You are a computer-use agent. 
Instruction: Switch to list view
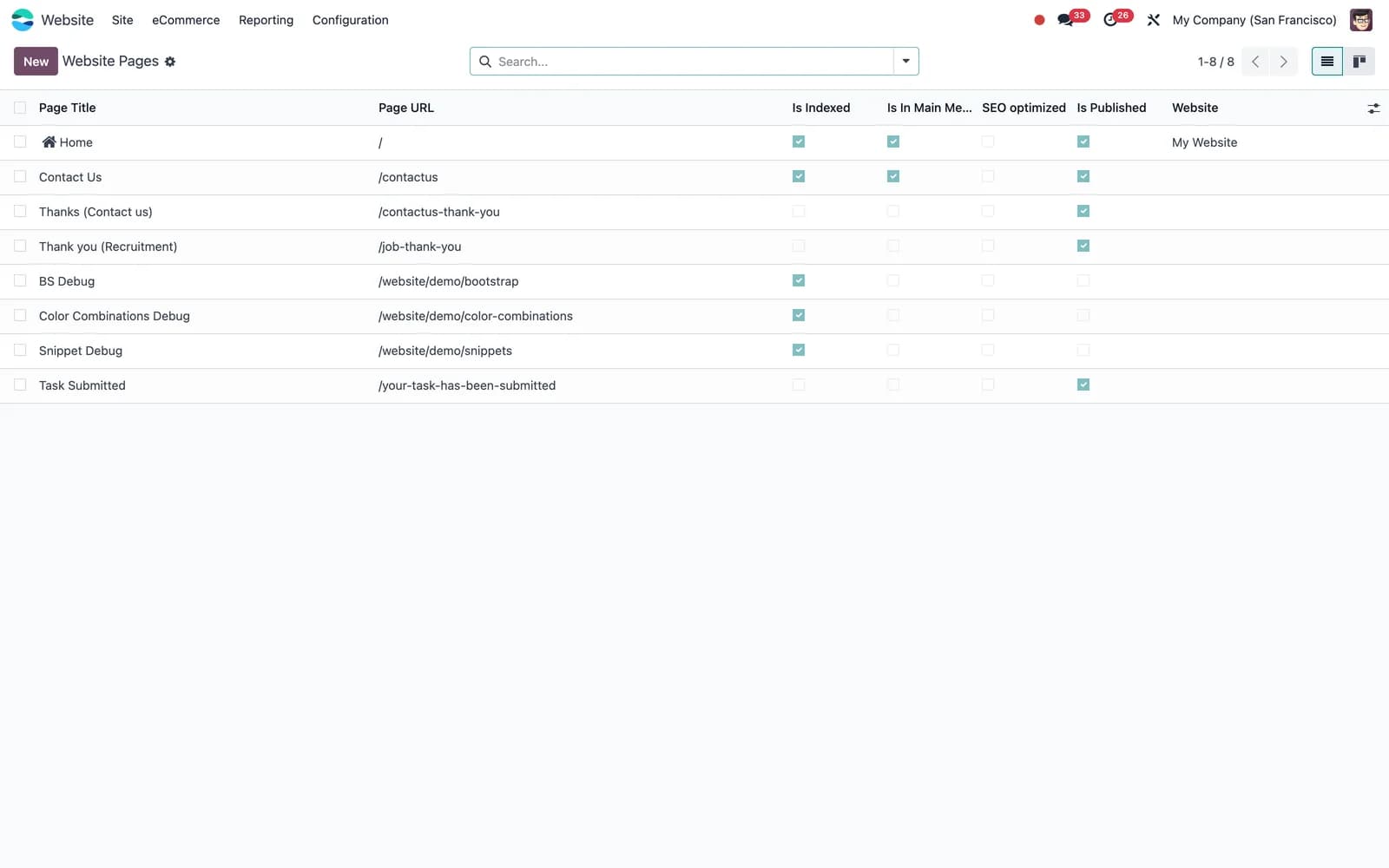(x=1327, y=61)
